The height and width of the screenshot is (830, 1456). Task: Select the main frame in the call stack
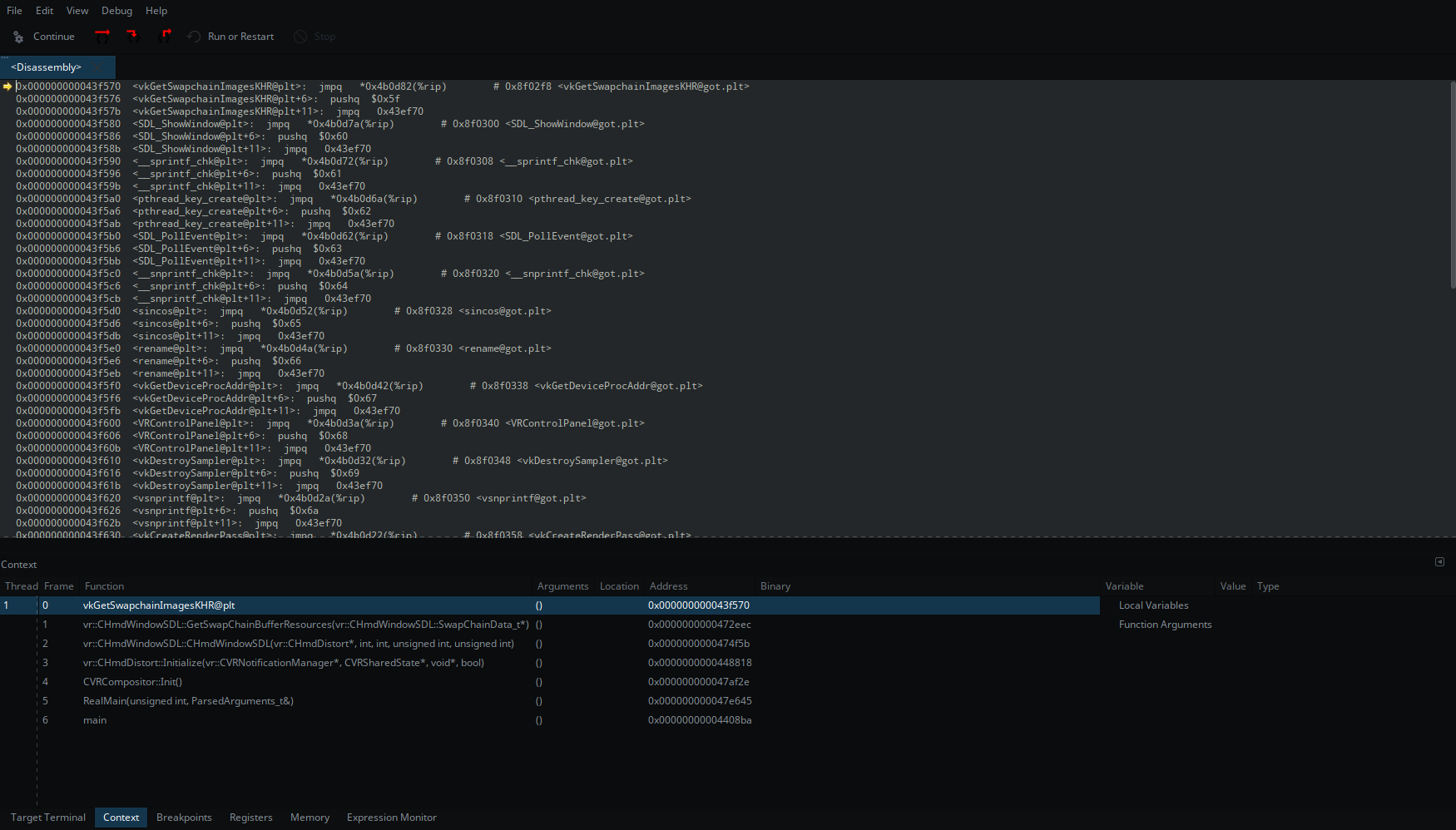click(94, 719)
